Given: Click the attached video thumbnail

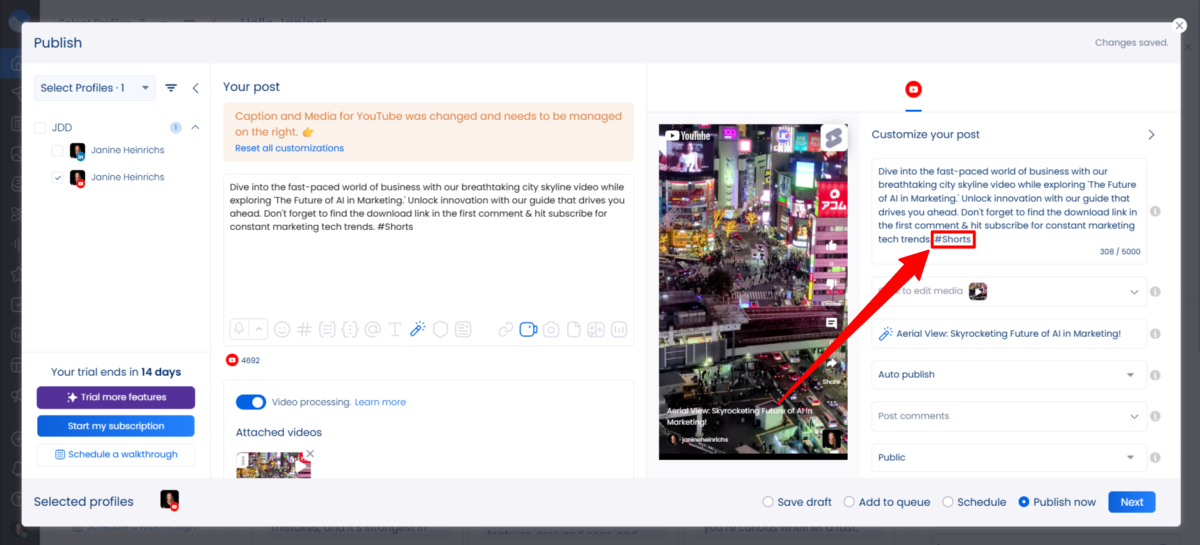Looking at the screenshot, I should (273, 463).
